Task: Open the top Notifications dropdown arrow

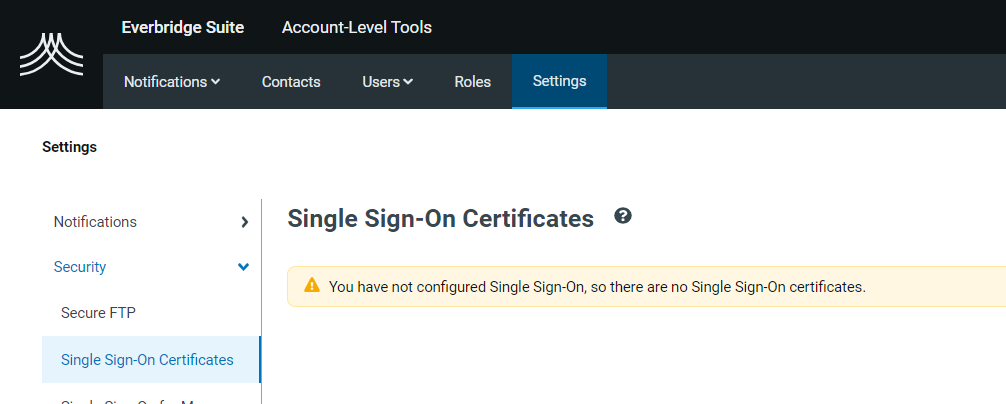Action: pyautogui.click(x=216, y=82)
